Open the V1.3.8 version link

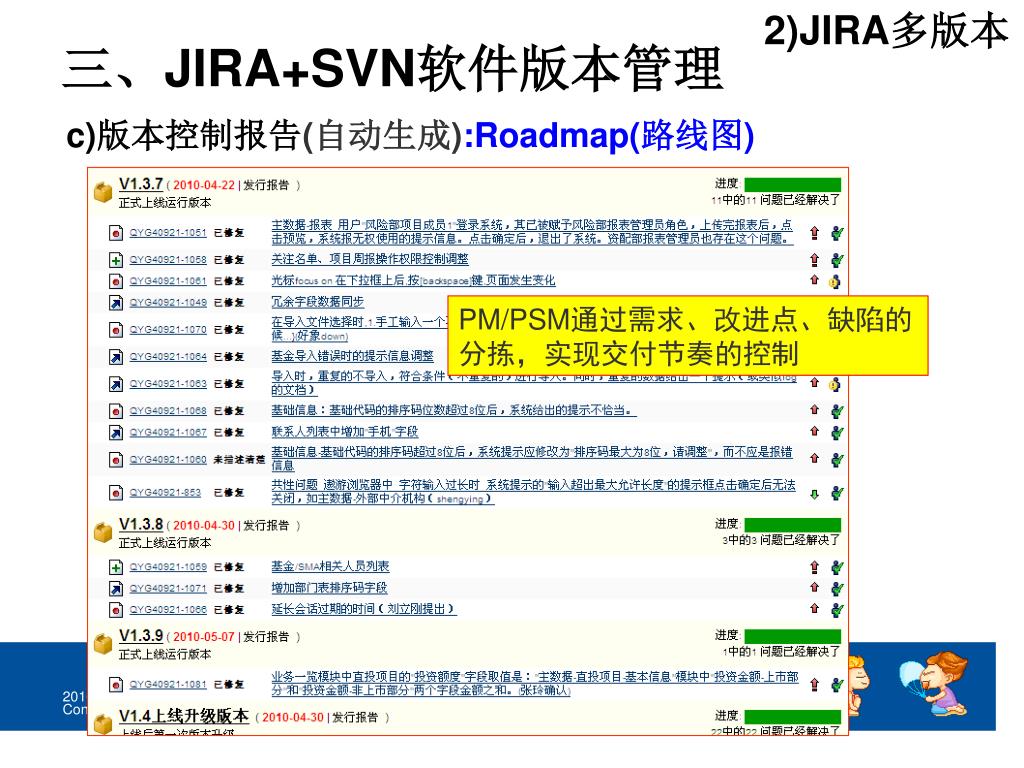click(140, 524)
